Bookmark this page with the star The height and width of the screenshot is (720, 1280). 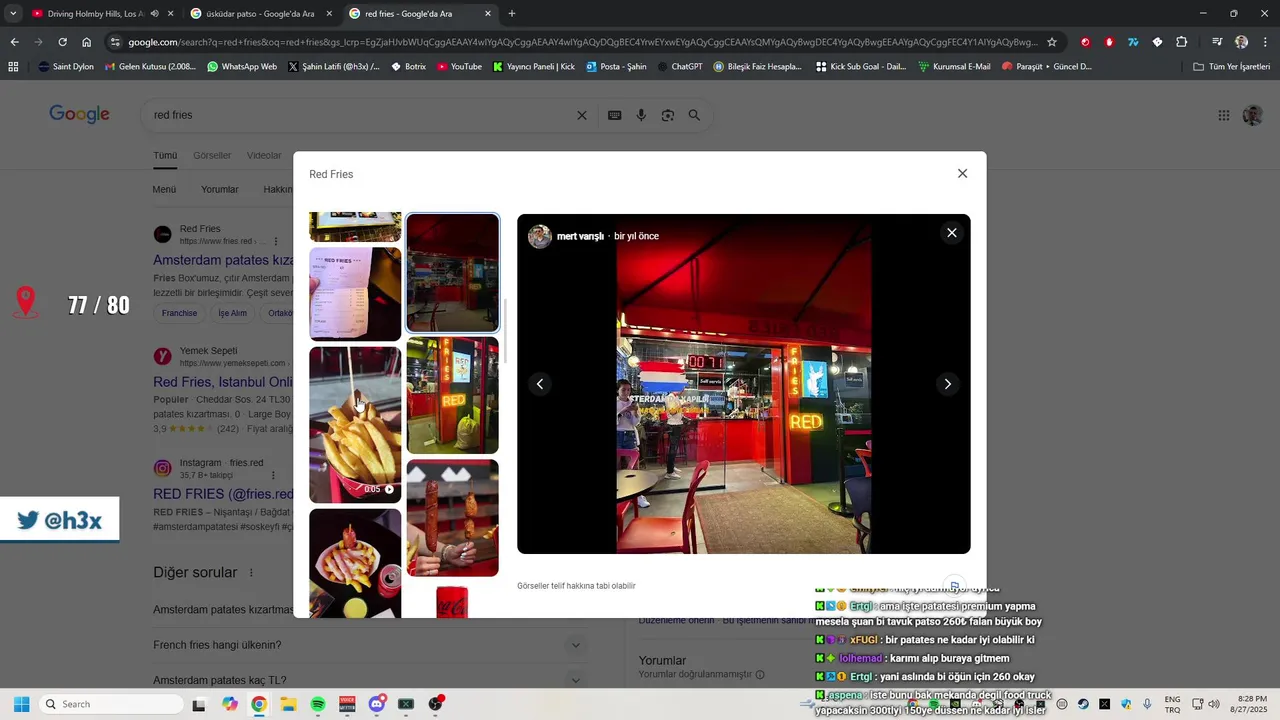click(1052, 42)
